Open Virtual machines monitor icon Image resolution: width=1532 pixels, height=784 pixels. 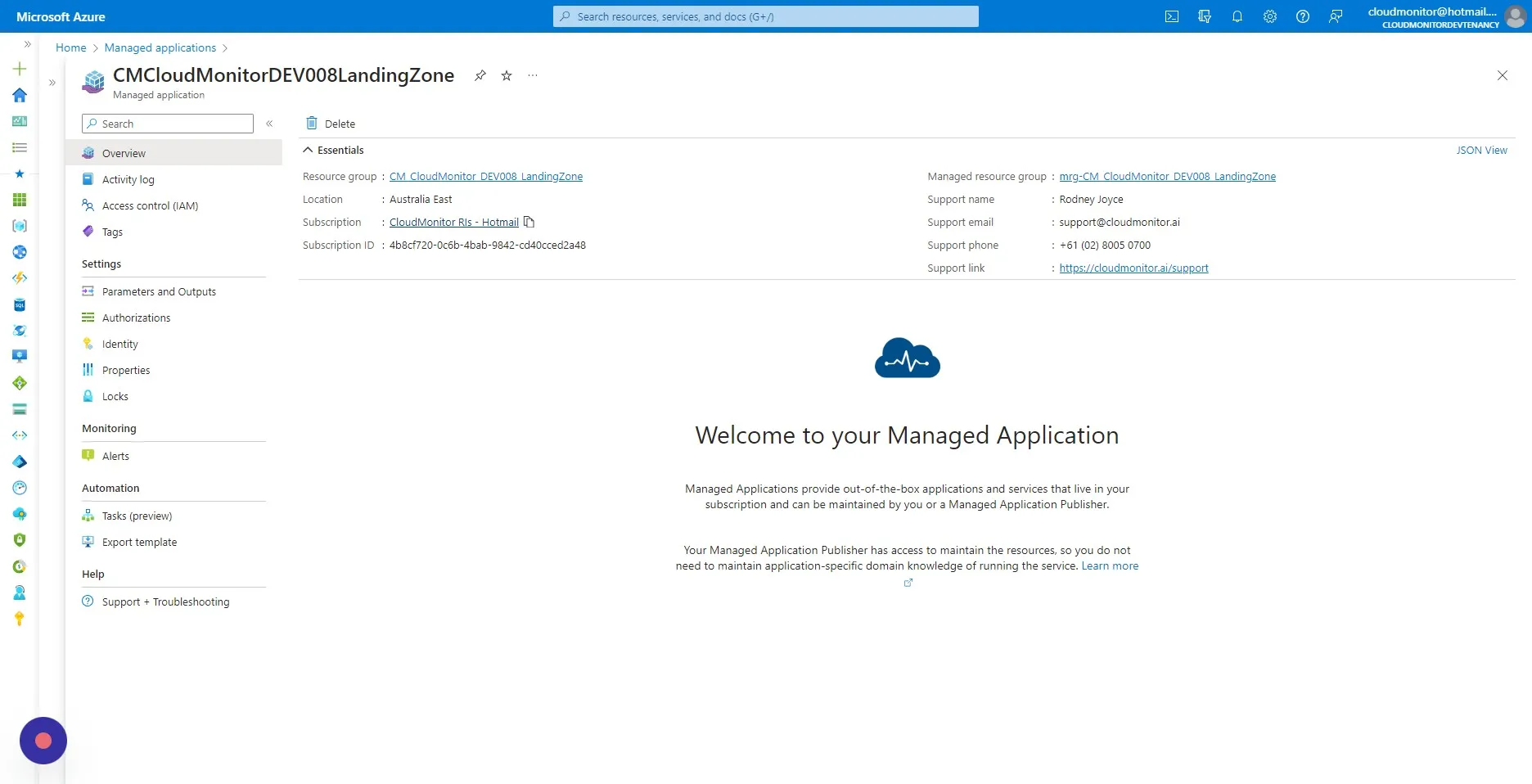pyautogui.click(x=20, y=356)
